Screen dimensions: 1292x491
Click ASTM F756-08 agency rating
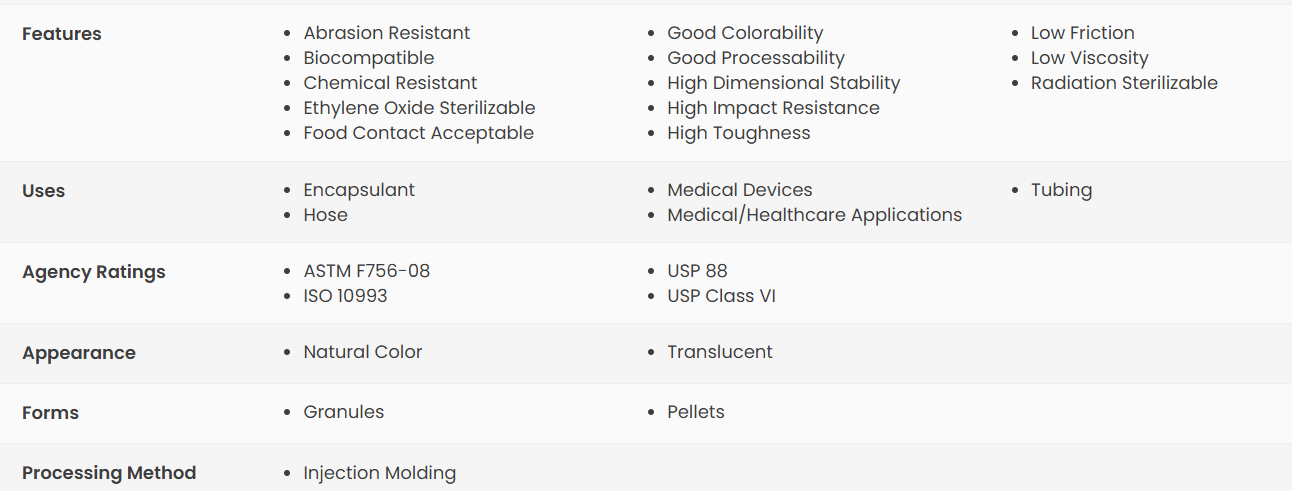366,271
